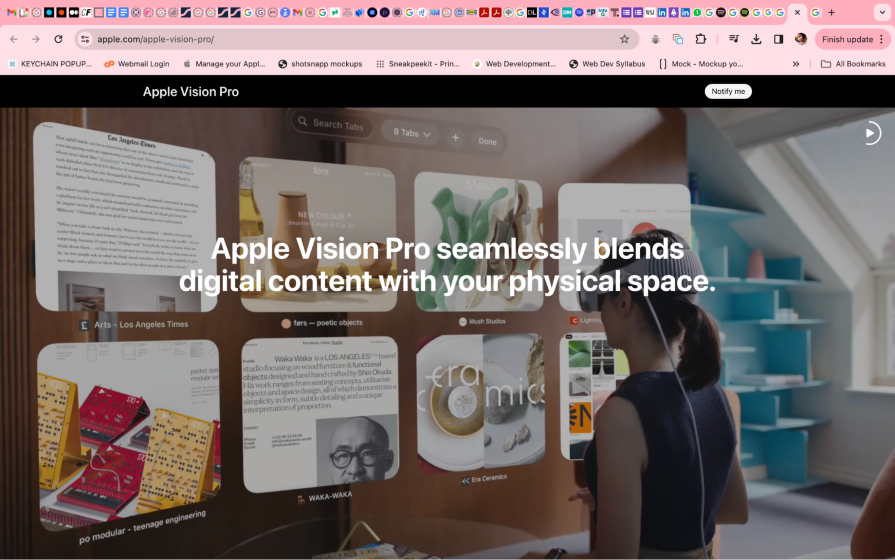Bookmark this page with the star icon

point(624,39)
